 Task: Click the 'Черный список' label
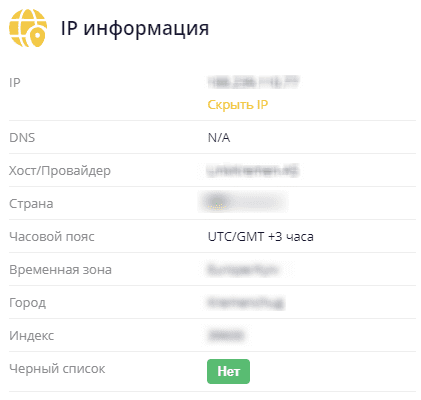coord(57,369)
